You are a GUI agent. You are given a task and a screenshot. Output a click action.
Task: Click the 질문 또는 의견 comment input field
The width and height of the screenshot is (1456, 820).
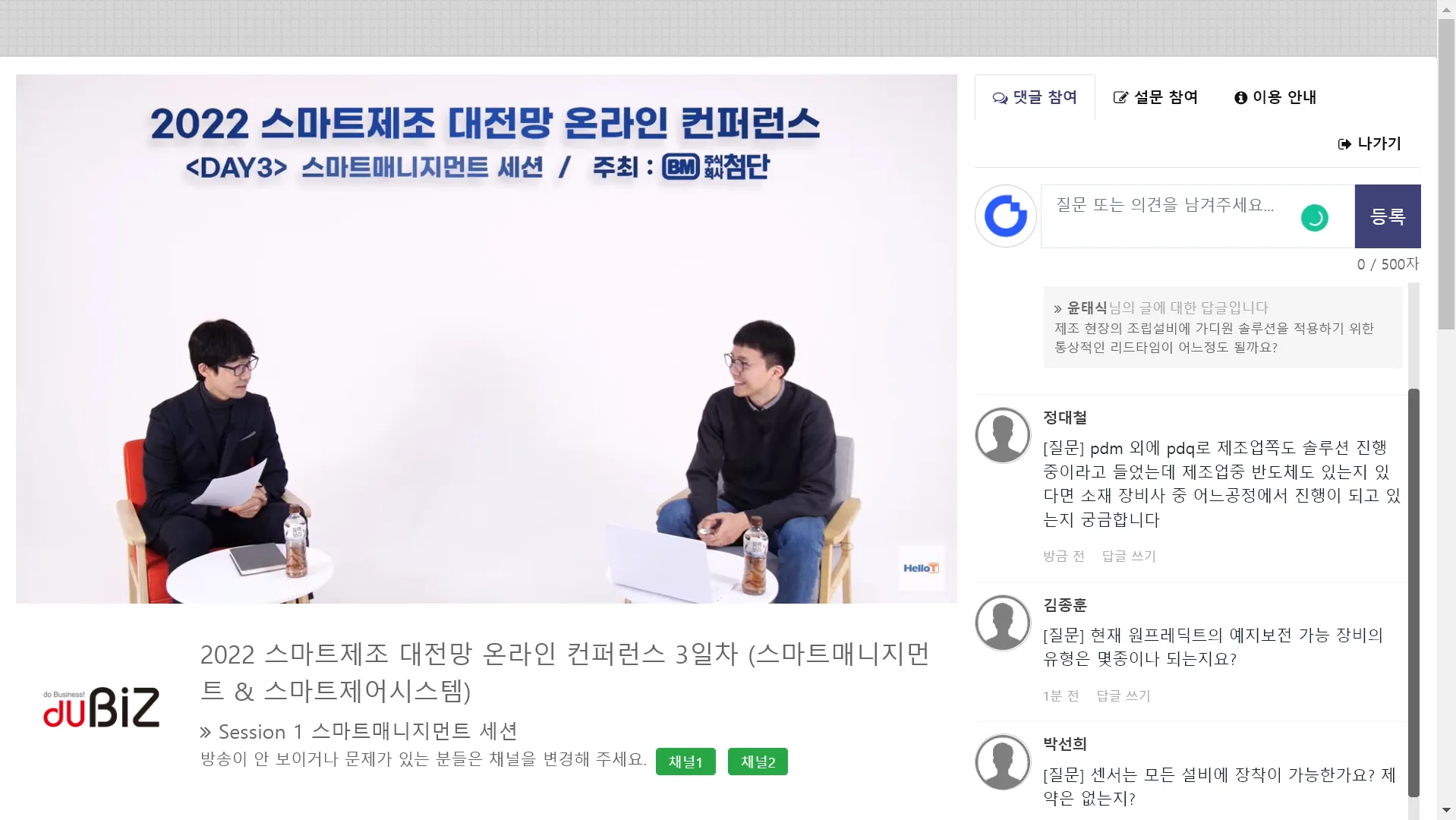[1198, 216]
